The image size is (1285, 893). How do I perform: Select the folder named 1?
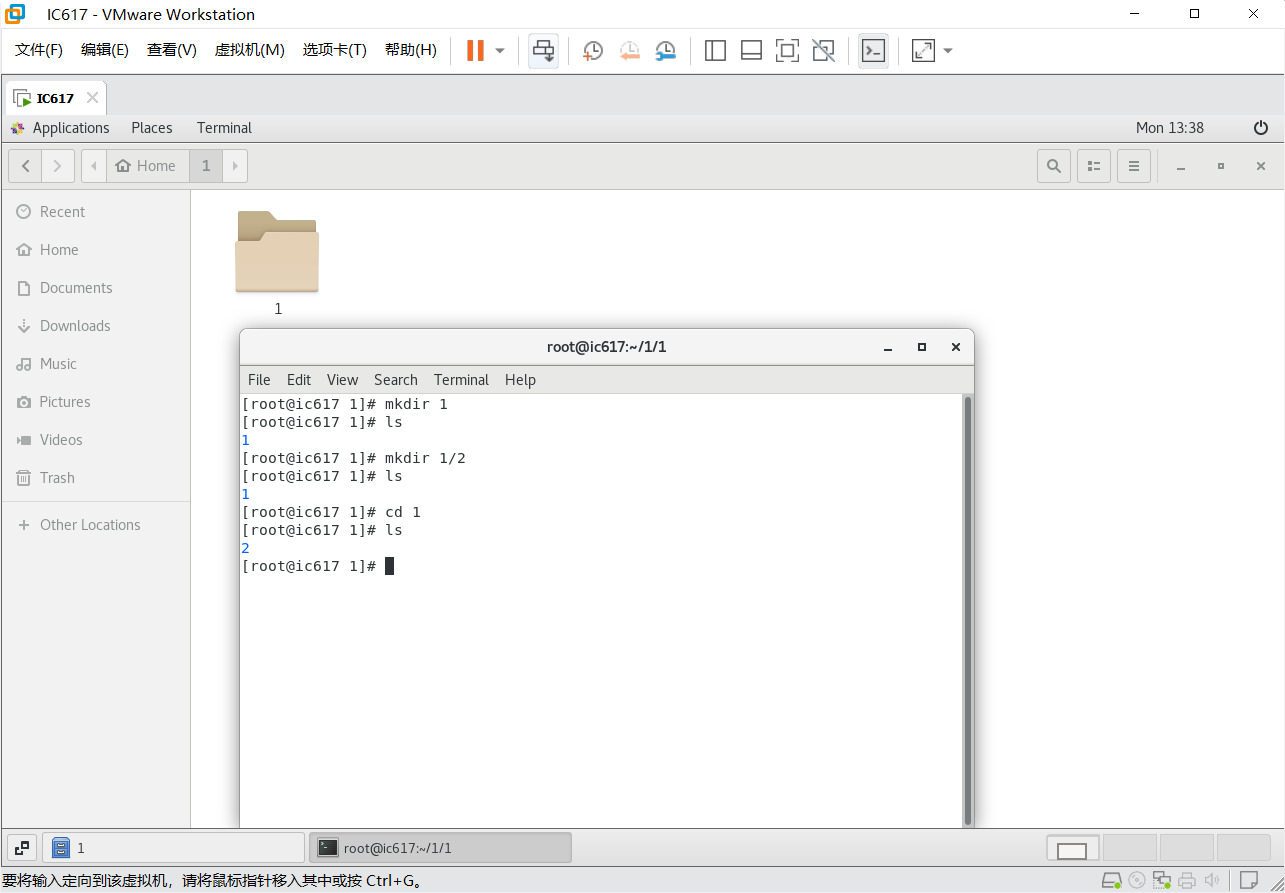click(277, 263)
